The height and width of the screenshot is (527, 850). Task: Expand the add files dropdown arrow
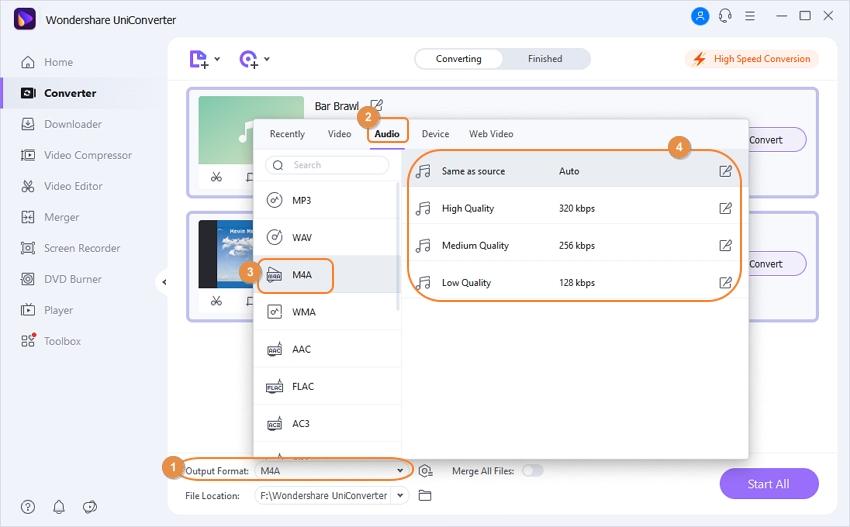point(217,59)
